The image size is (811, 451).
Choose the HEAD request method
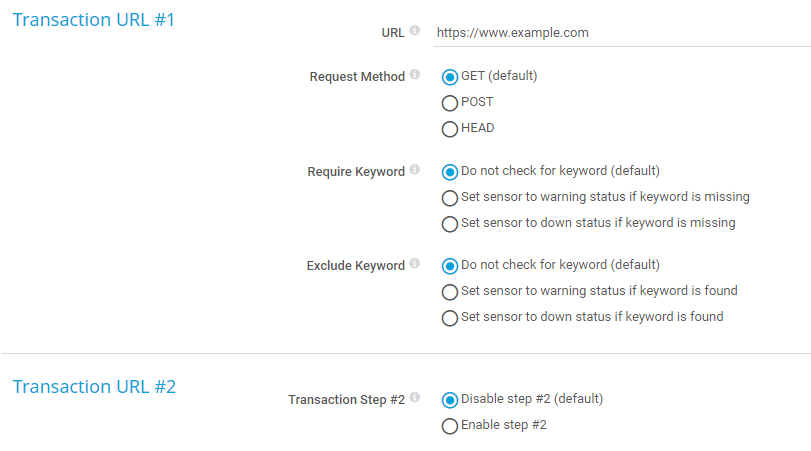pos(450,129)
